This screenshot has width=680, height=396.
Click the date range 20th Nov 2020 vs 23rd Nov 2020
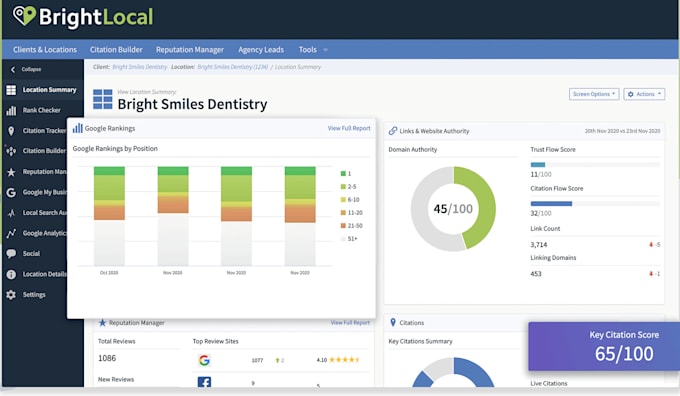(622, 131)
